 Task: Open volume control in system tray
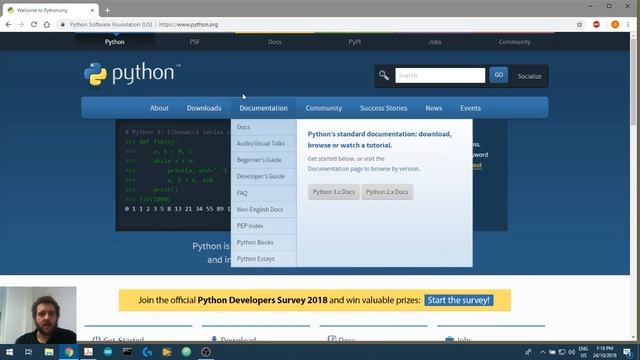pyautogui.click(x=571, y=352)
